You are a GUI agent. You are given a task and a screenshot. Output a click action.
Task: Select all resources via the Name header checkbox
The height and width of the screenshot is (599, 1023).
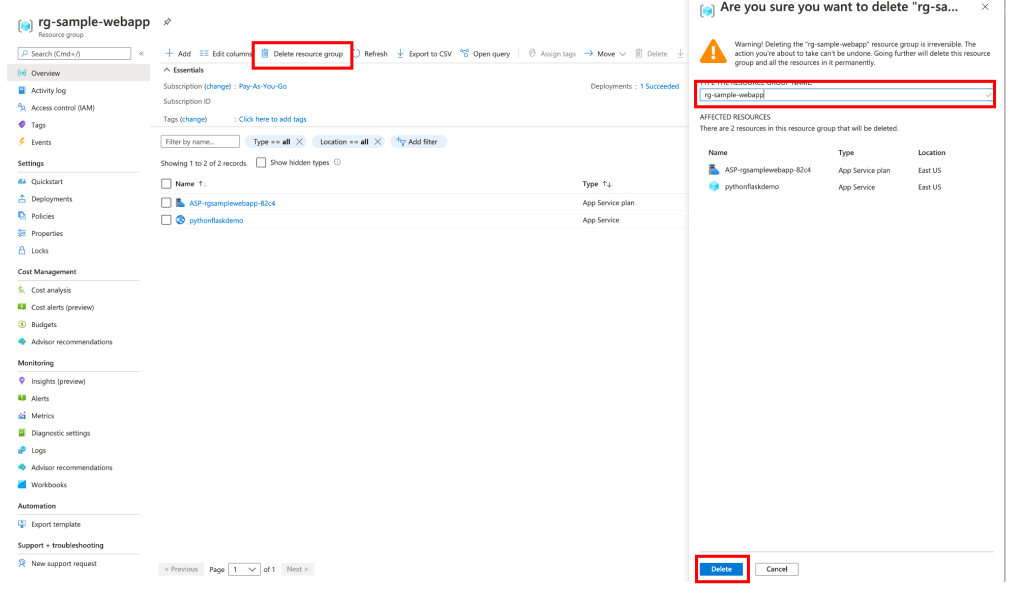point(166,183)
